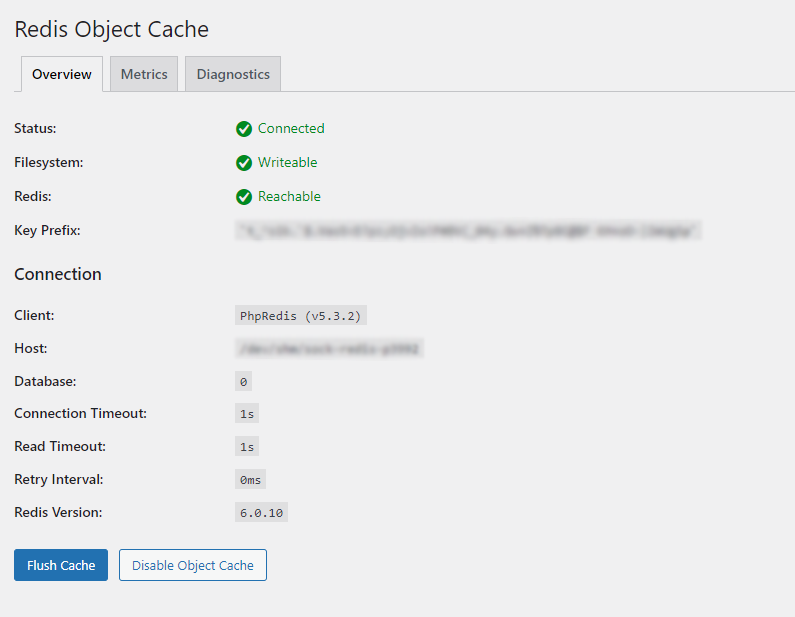This screenshot has height=617, width=795.
Task: Click the PhpRedis (v5.3.2) client value
Action: click(x=301, y=315)
